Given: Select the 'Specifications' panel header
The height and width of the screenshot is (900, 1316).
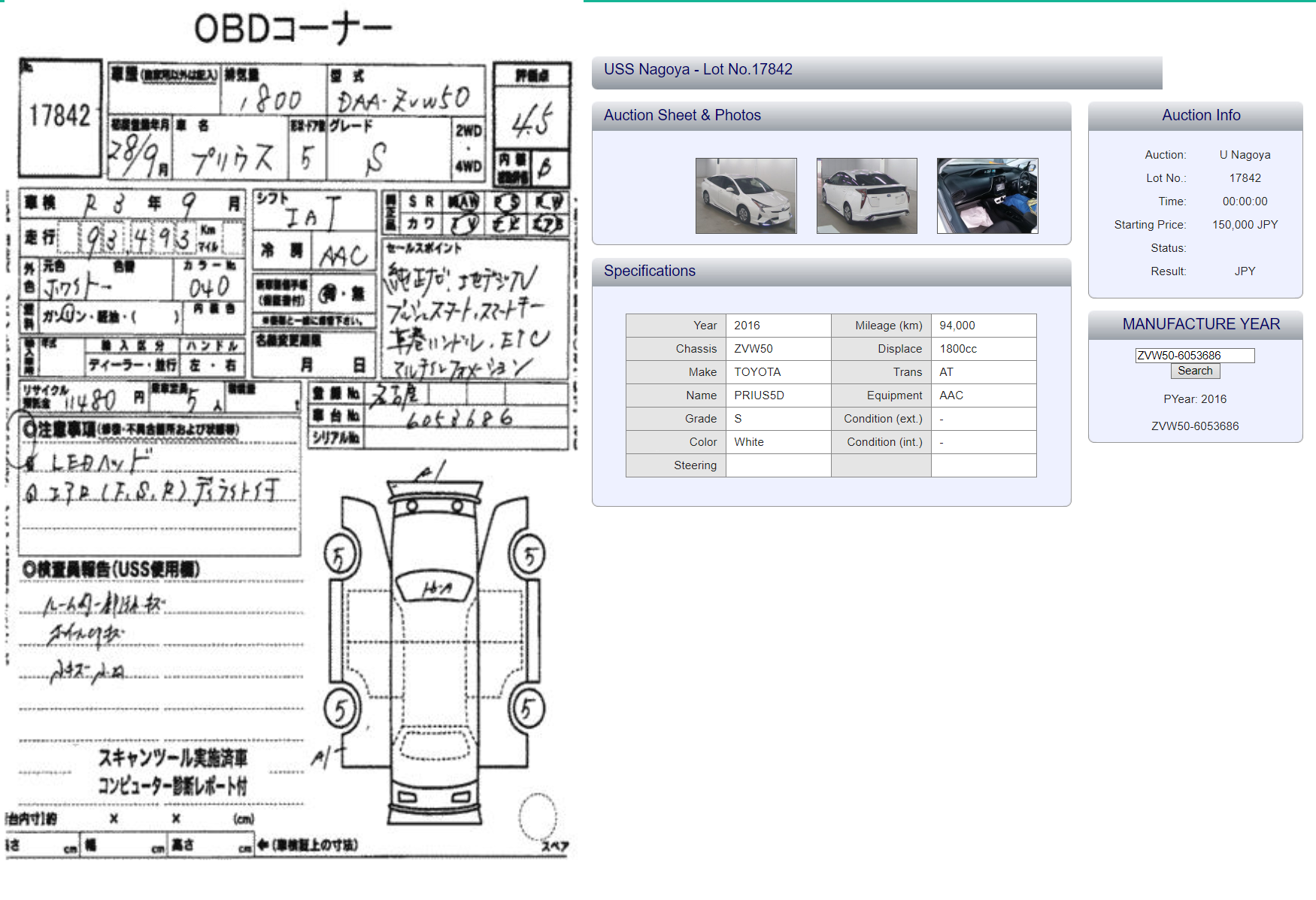Looking at the screenshot, I should click(x=650, y=271).
